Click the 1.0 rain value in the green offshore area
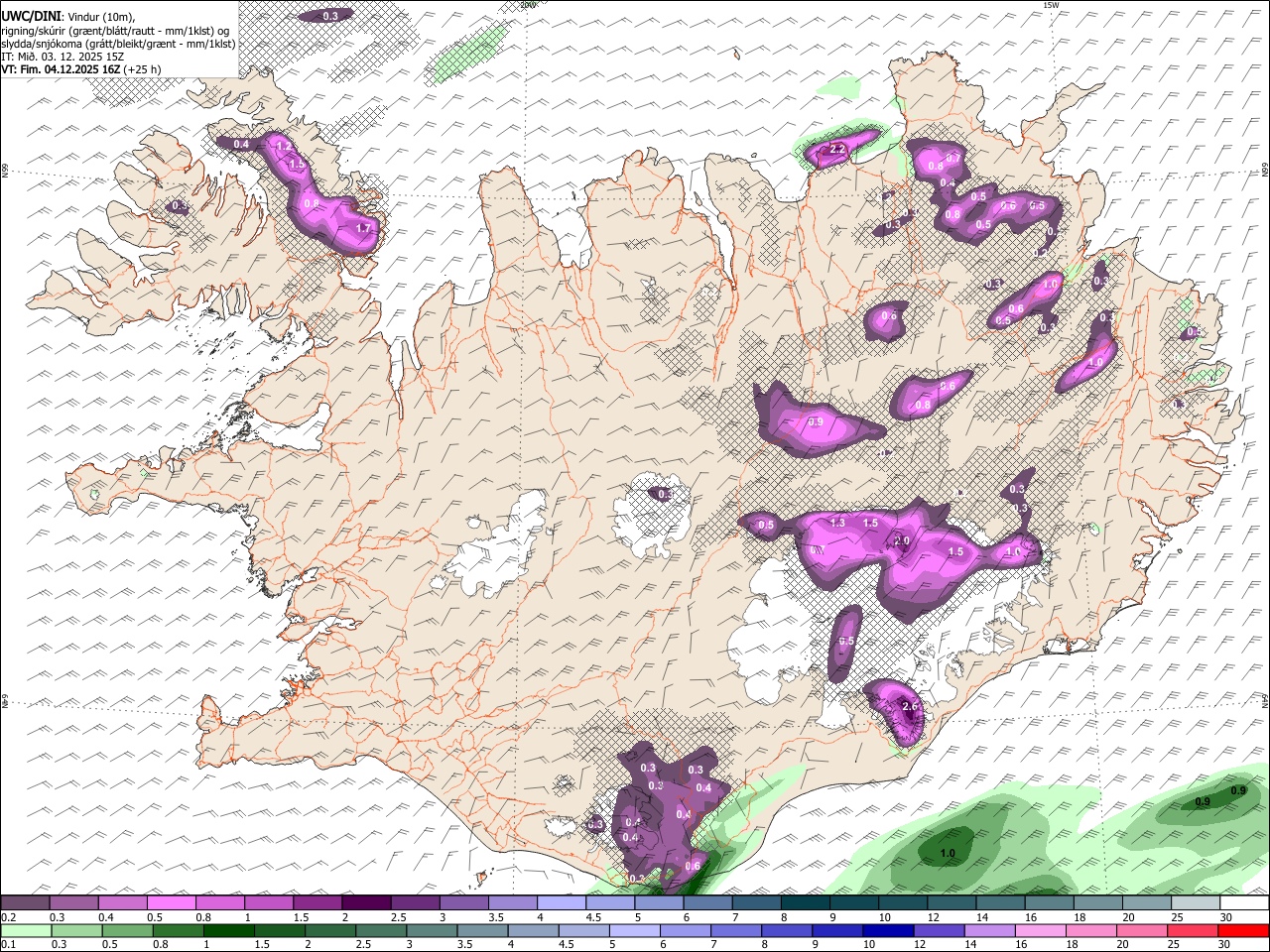The height and width of the screenshot is (952, 1270). pos(948,853)
